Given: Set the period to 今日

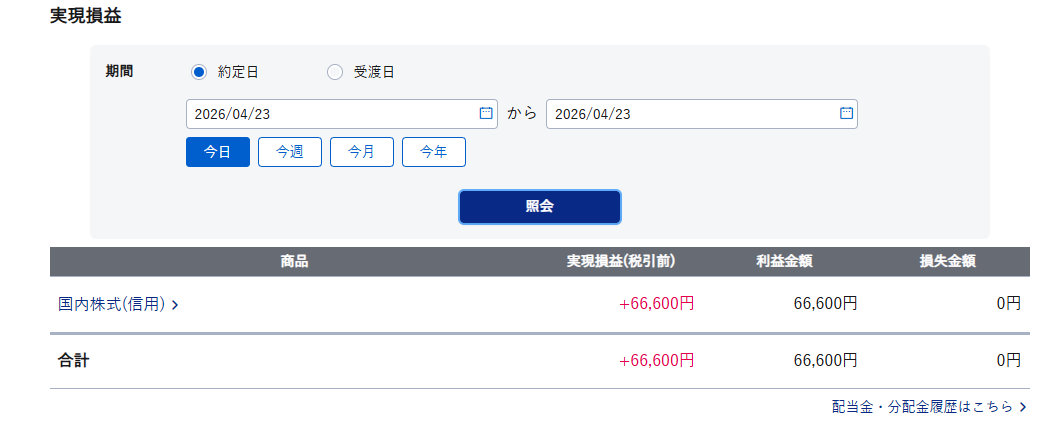Looking at the screenshot, I should [218, 152].
